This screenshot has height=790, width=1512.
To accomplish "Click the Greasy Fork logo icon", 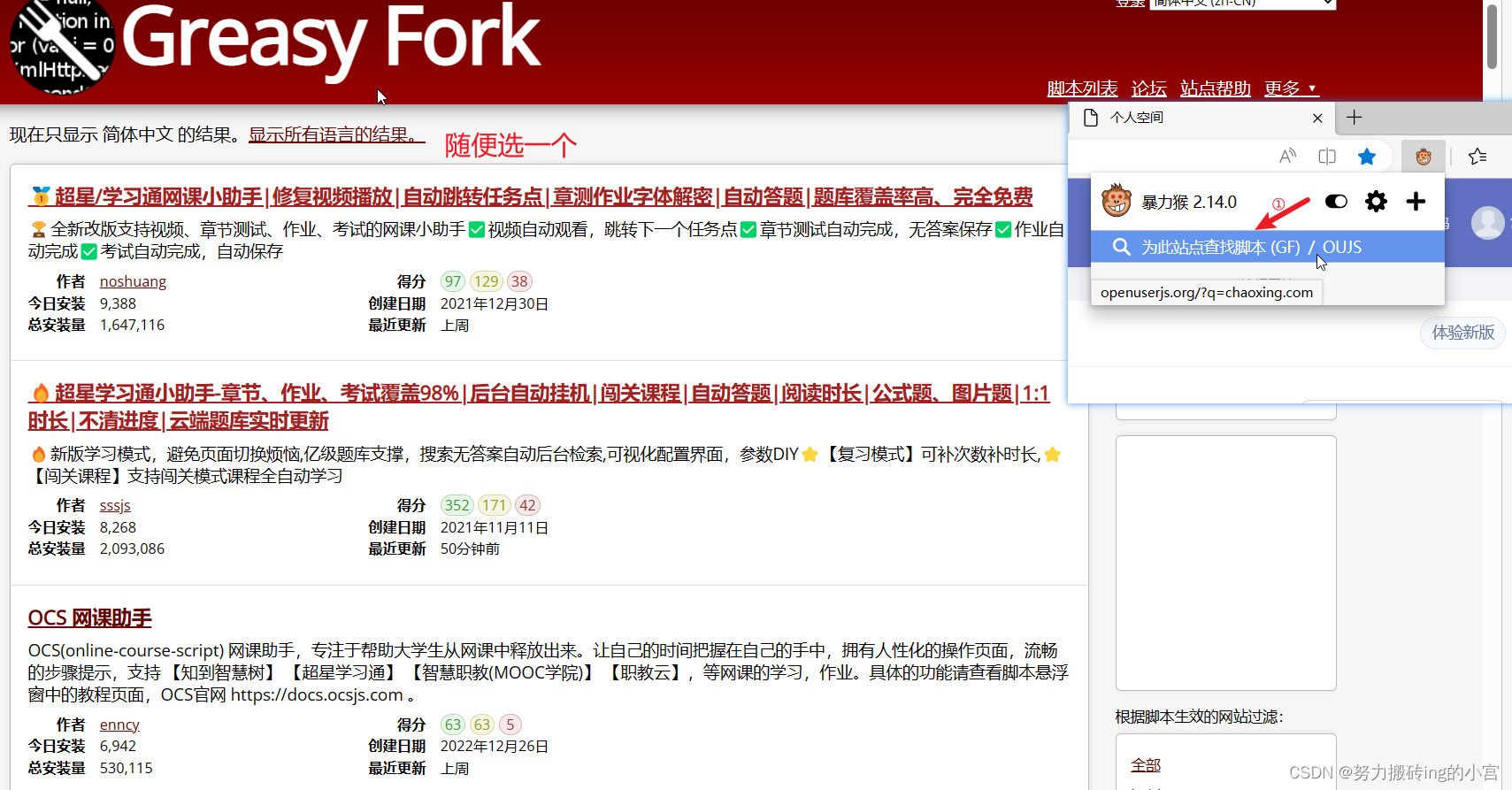I will pos(62,44).
